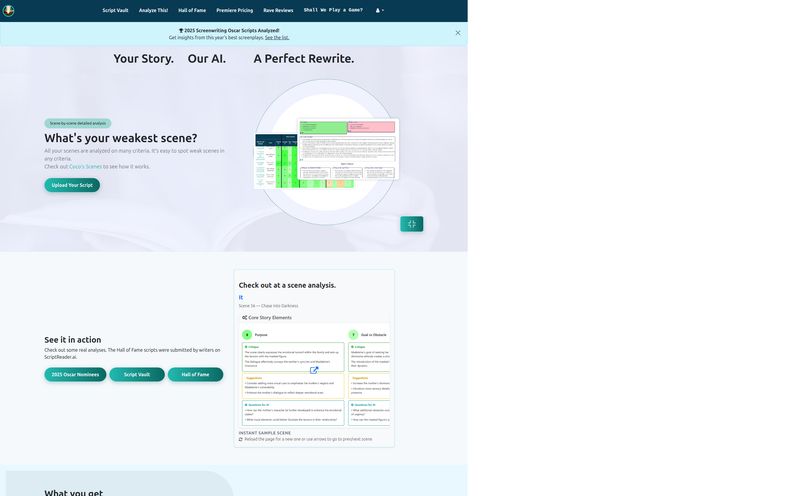Screen dimensions: 800x496
Task: Click the trophy icon in the banner
Action: pyautogui.click(x=181, y=31)
